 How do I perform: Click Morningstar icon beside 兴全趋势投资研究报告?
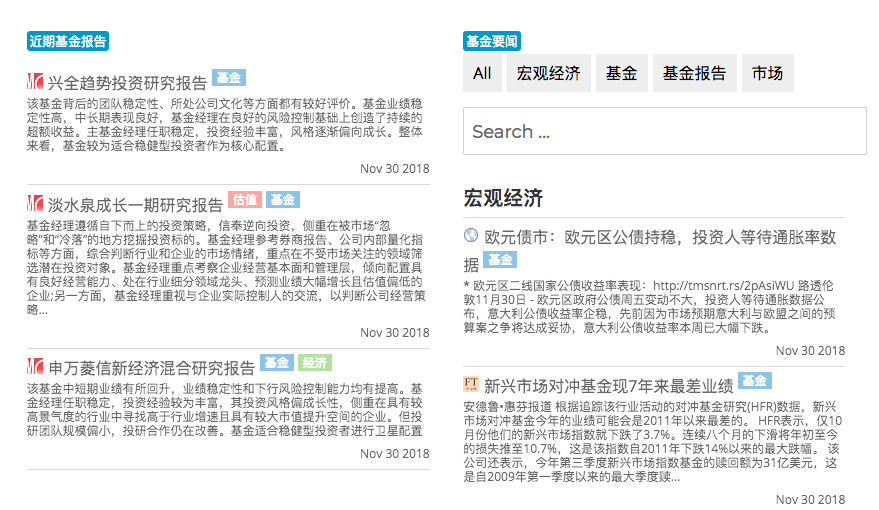[35, 82]
